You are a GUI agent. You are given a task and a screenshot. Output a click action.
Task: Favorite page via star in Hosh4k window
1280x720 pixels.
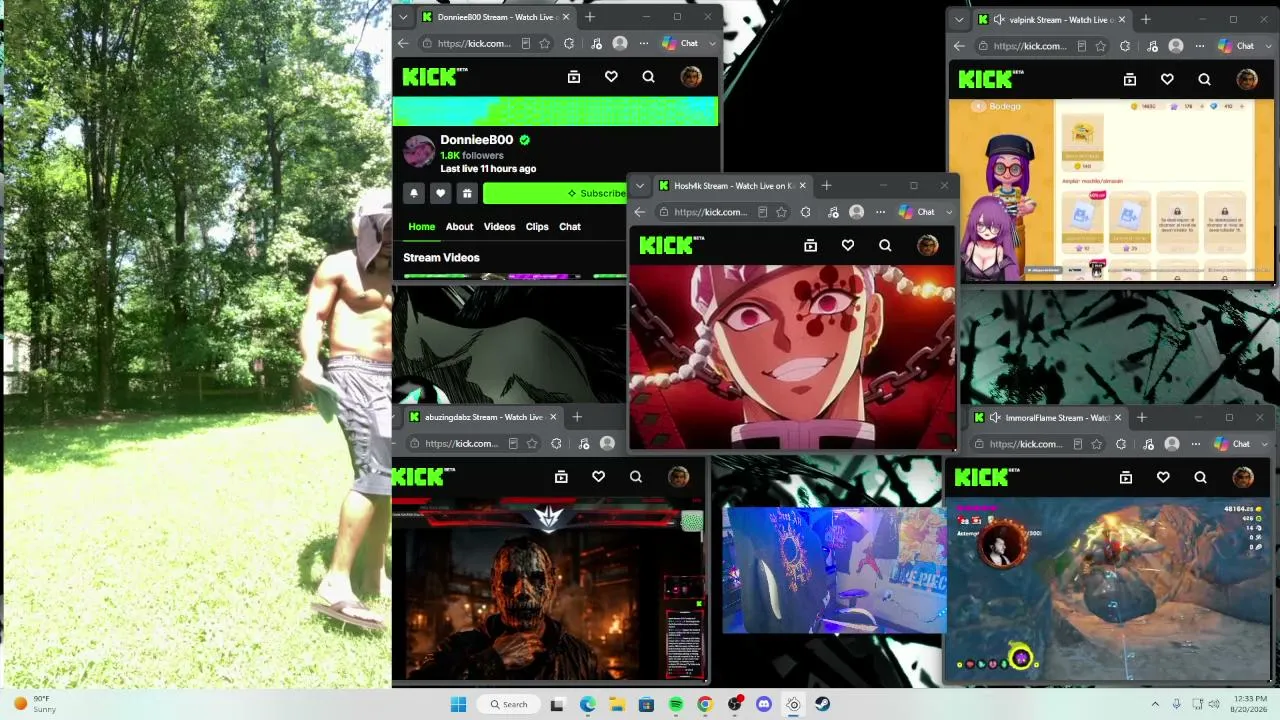pos(781,212)
